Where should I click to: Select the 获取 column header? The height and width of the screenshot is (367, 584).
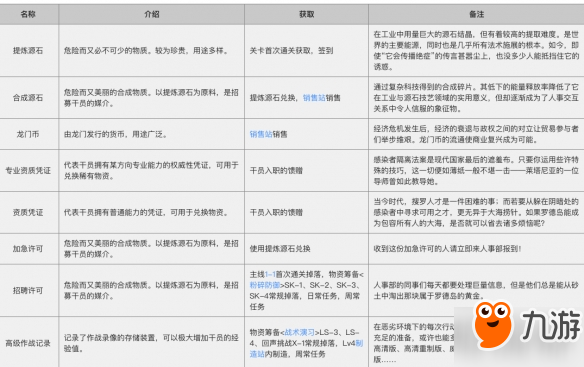[307, 14]
